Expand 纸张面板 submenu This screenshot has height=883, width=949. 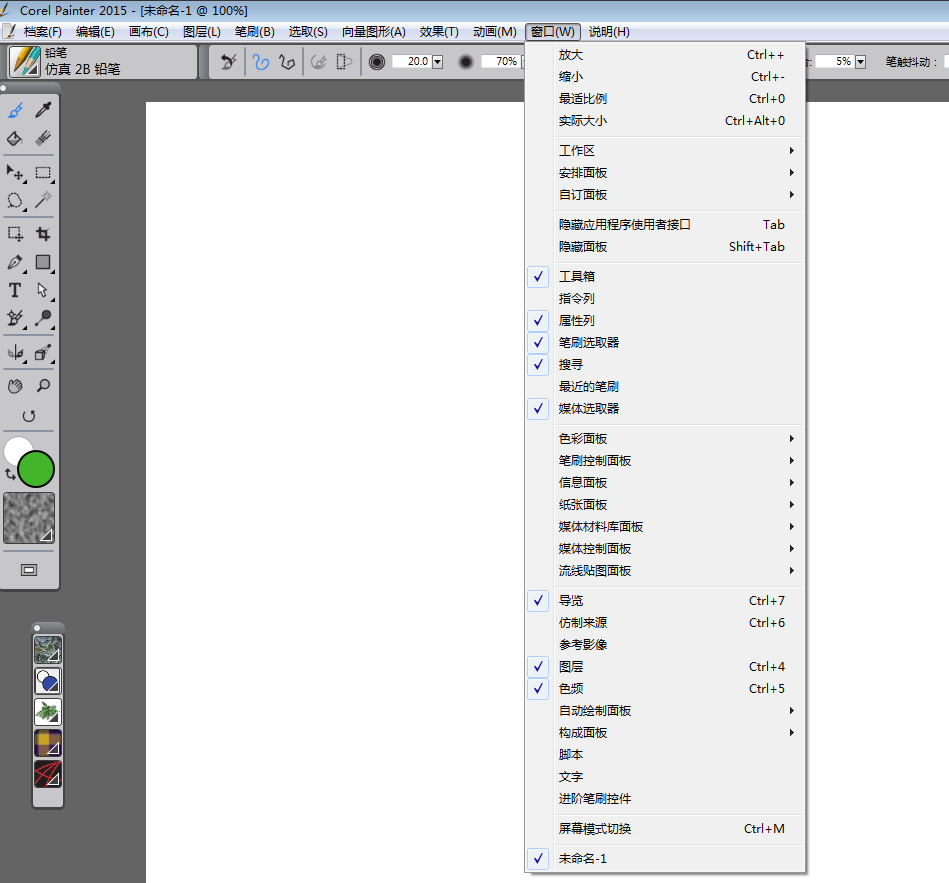pyautogui.click(x=665, y=505)
